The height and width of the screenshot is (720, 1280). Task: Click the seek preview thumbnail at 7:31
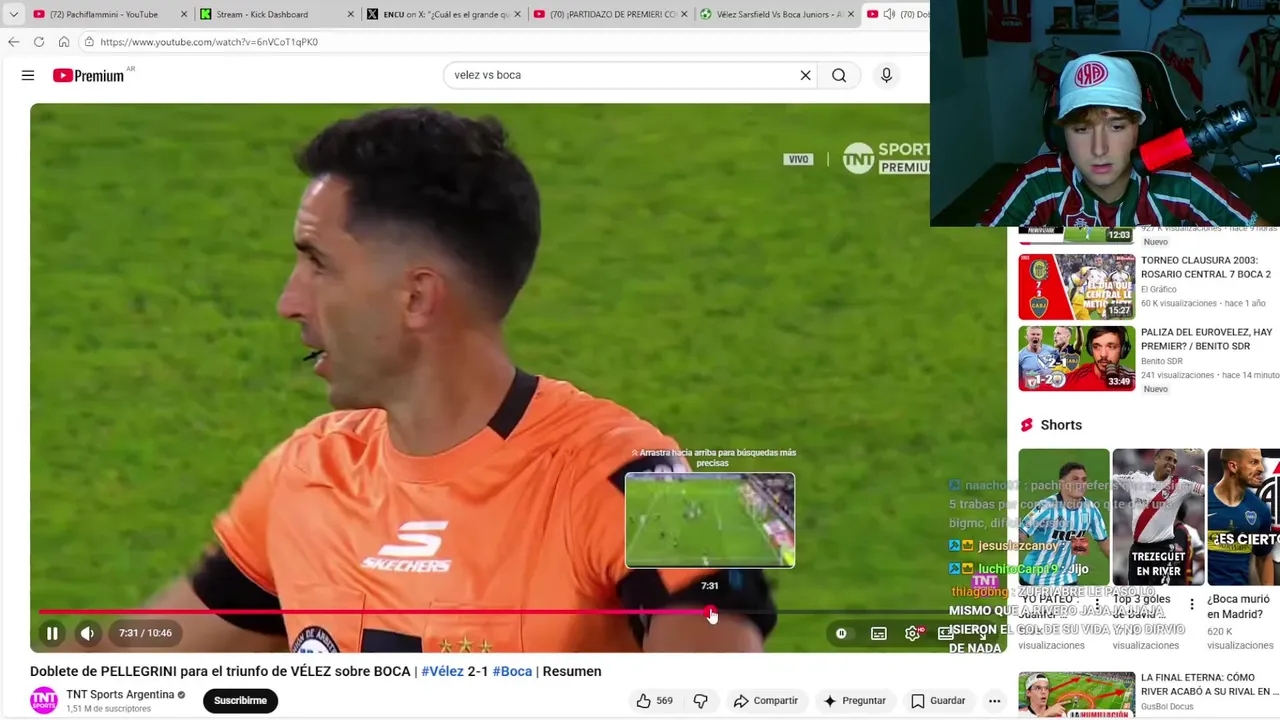[x=710, y=520]
